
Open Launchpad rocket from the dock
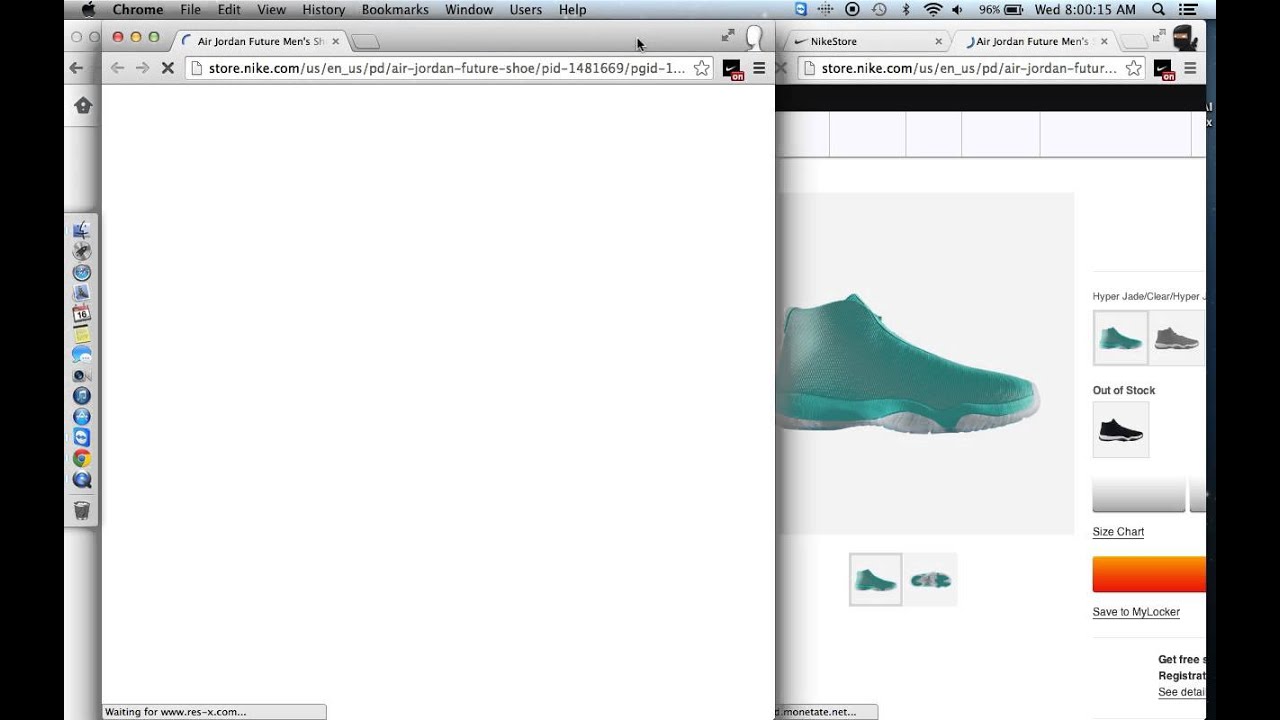82,251
